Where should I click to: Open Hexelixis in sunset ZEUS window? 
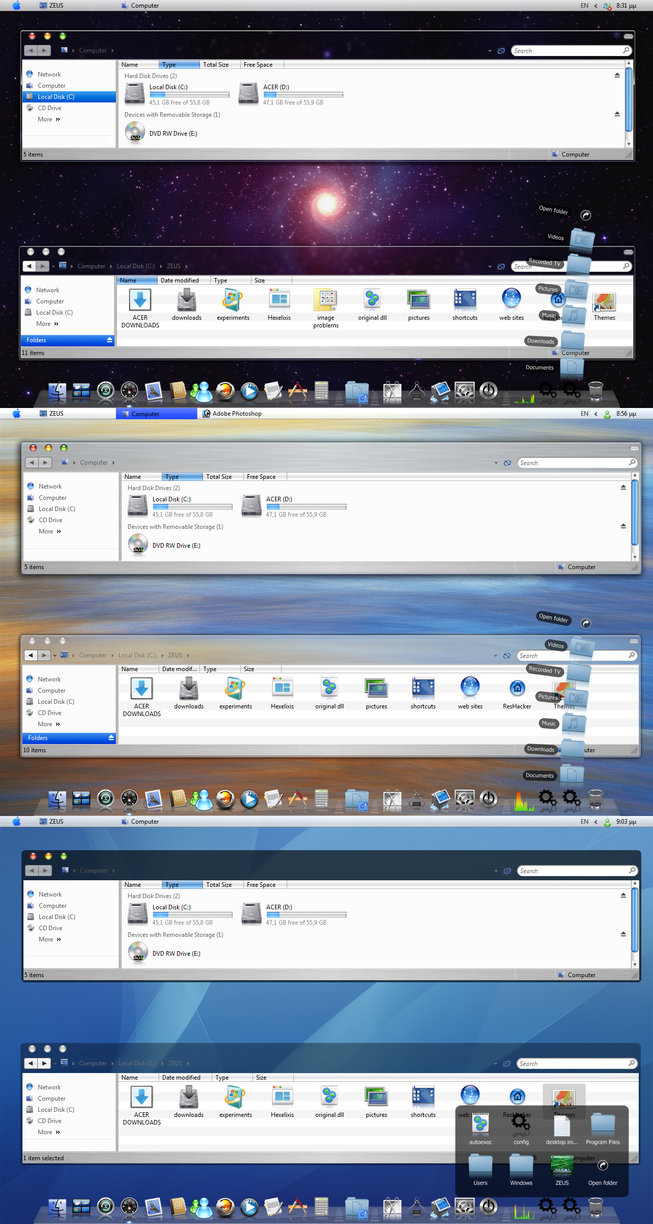(282, 692)
